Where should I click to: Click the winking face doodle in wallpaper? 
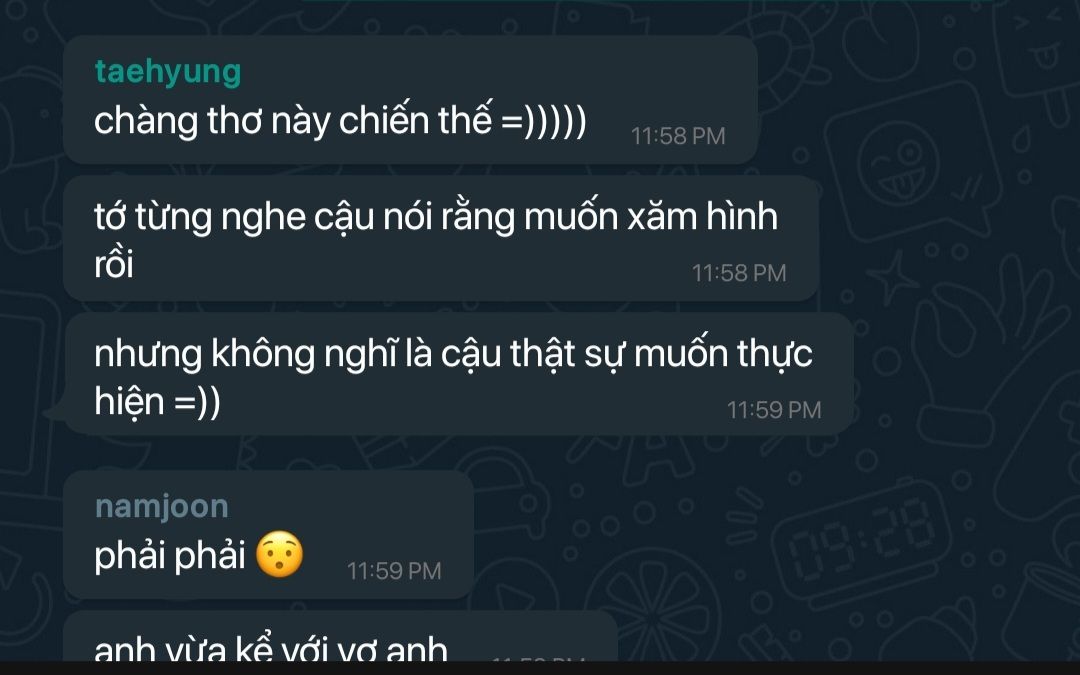point(897,165)
